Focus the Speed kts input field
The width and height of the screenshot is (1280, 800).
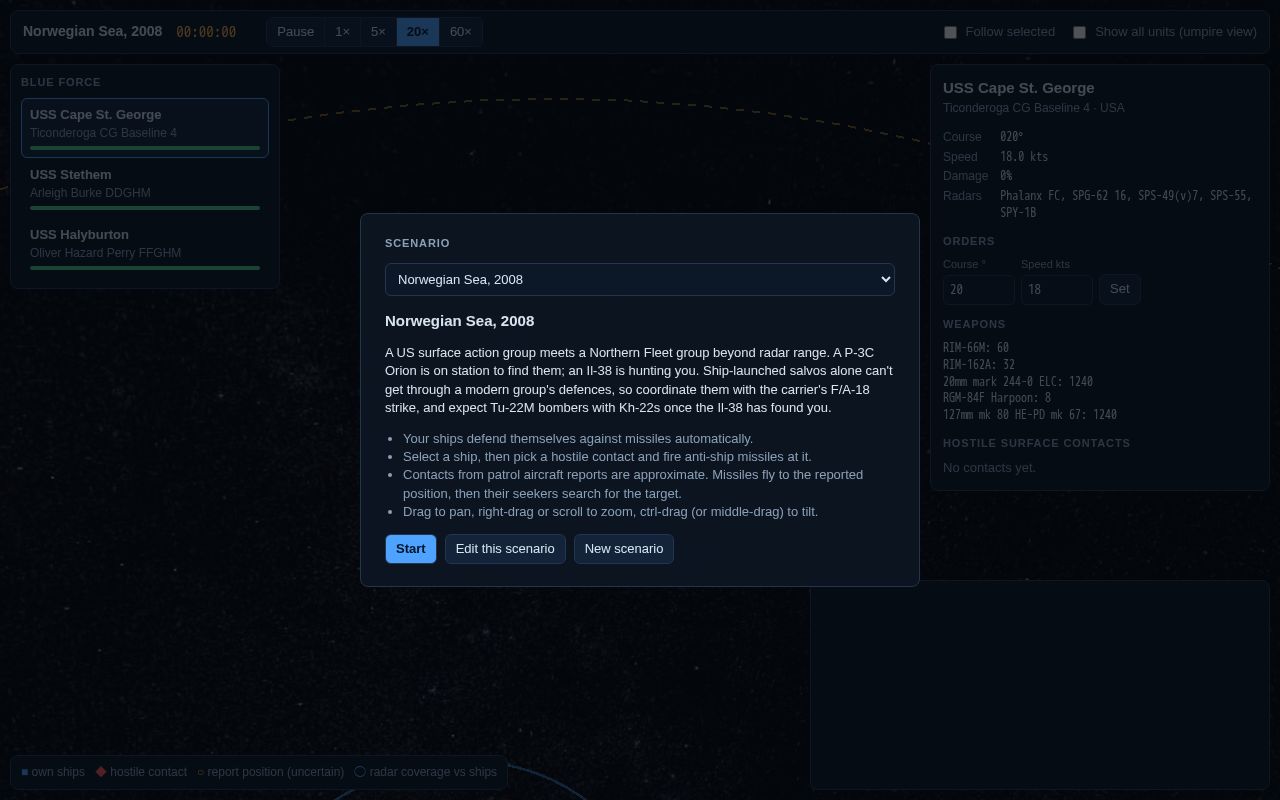pos(1057,290)
